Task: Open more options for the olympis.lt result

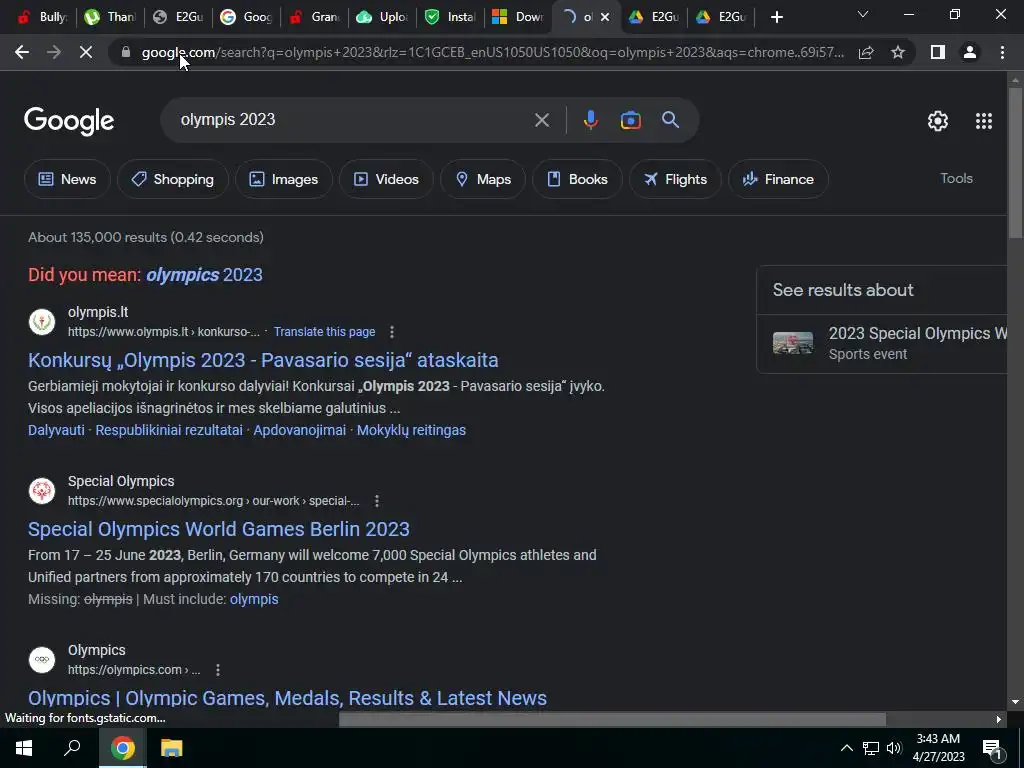Action: pos(392,332)
